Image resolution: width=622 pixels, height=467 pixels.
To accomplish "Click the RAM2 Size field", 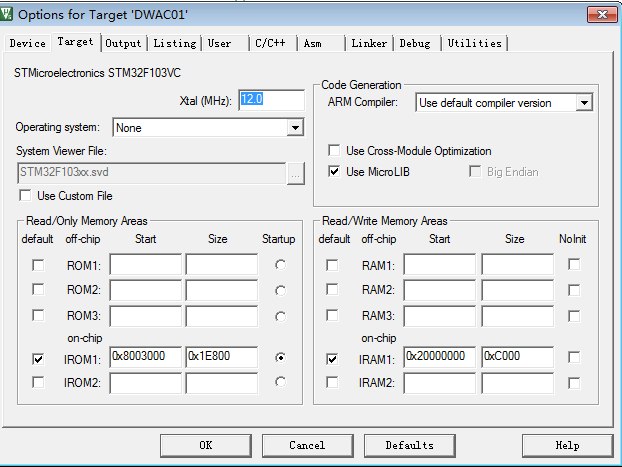I will point(518,290).
